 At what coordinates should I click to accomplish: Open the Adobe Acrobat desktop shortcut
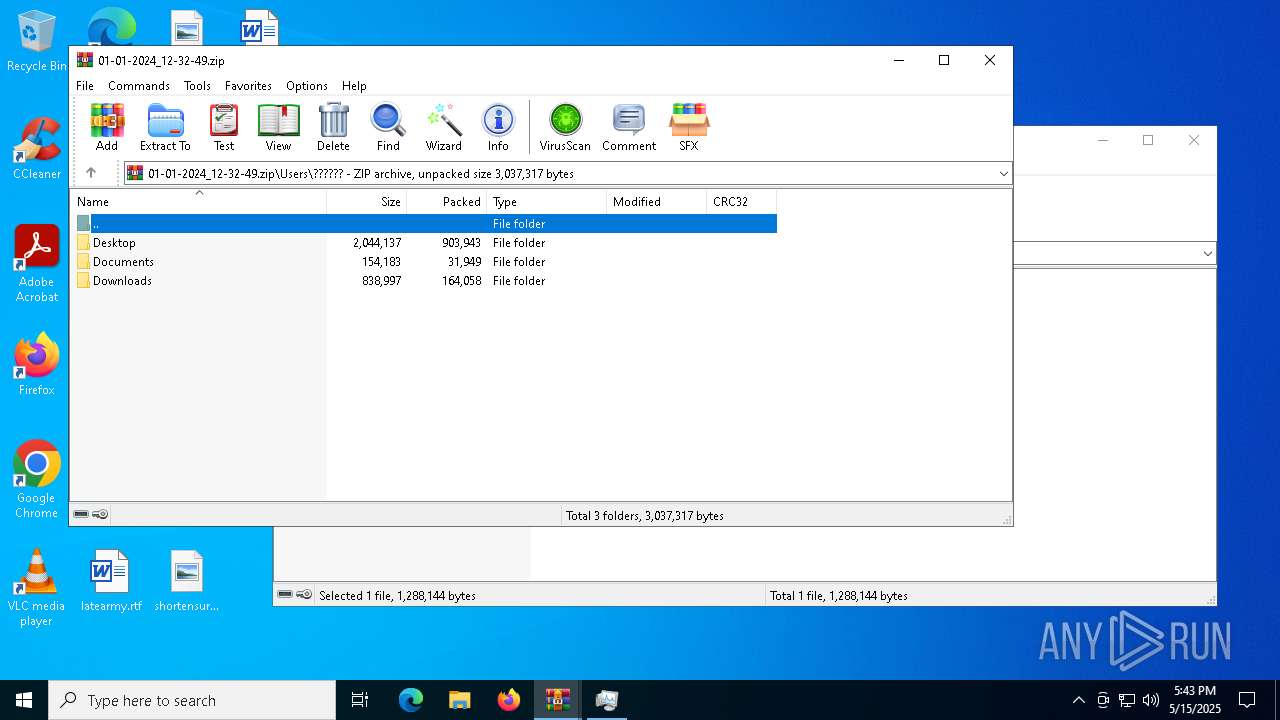(36, 264)
